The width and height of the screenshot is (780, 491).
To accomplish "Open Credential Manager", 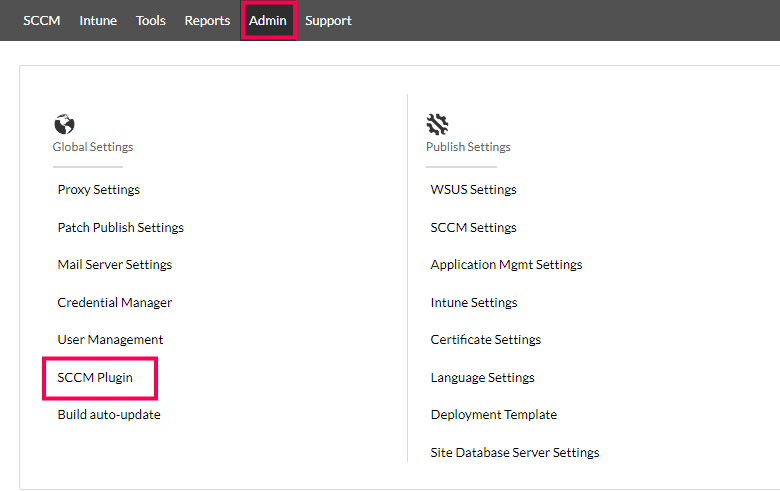I will [x=114, y=302].
